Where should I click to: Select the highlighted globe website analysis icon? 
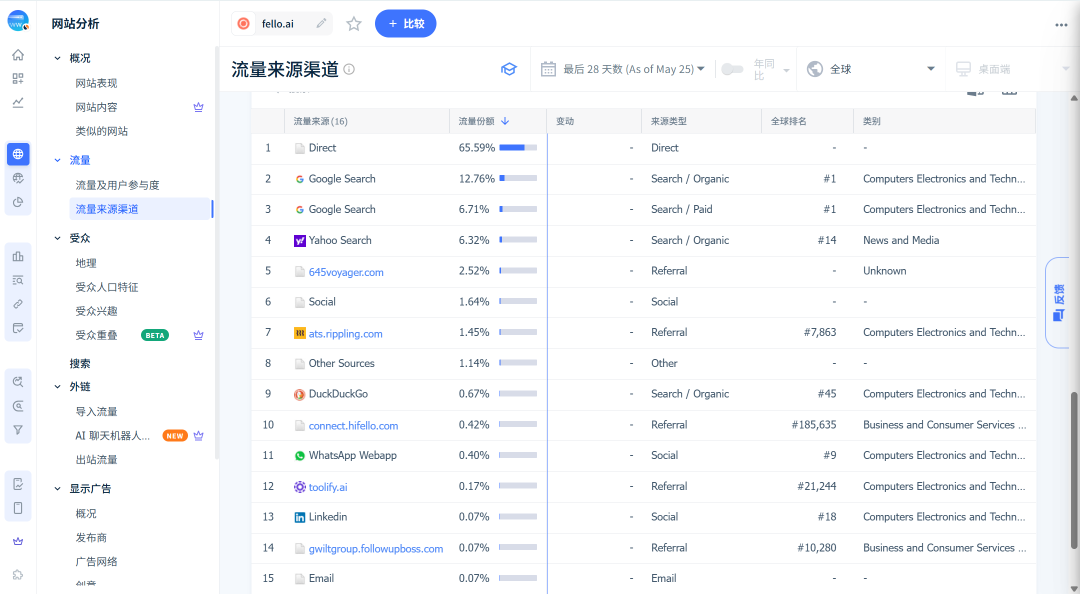tap(18, 154)
